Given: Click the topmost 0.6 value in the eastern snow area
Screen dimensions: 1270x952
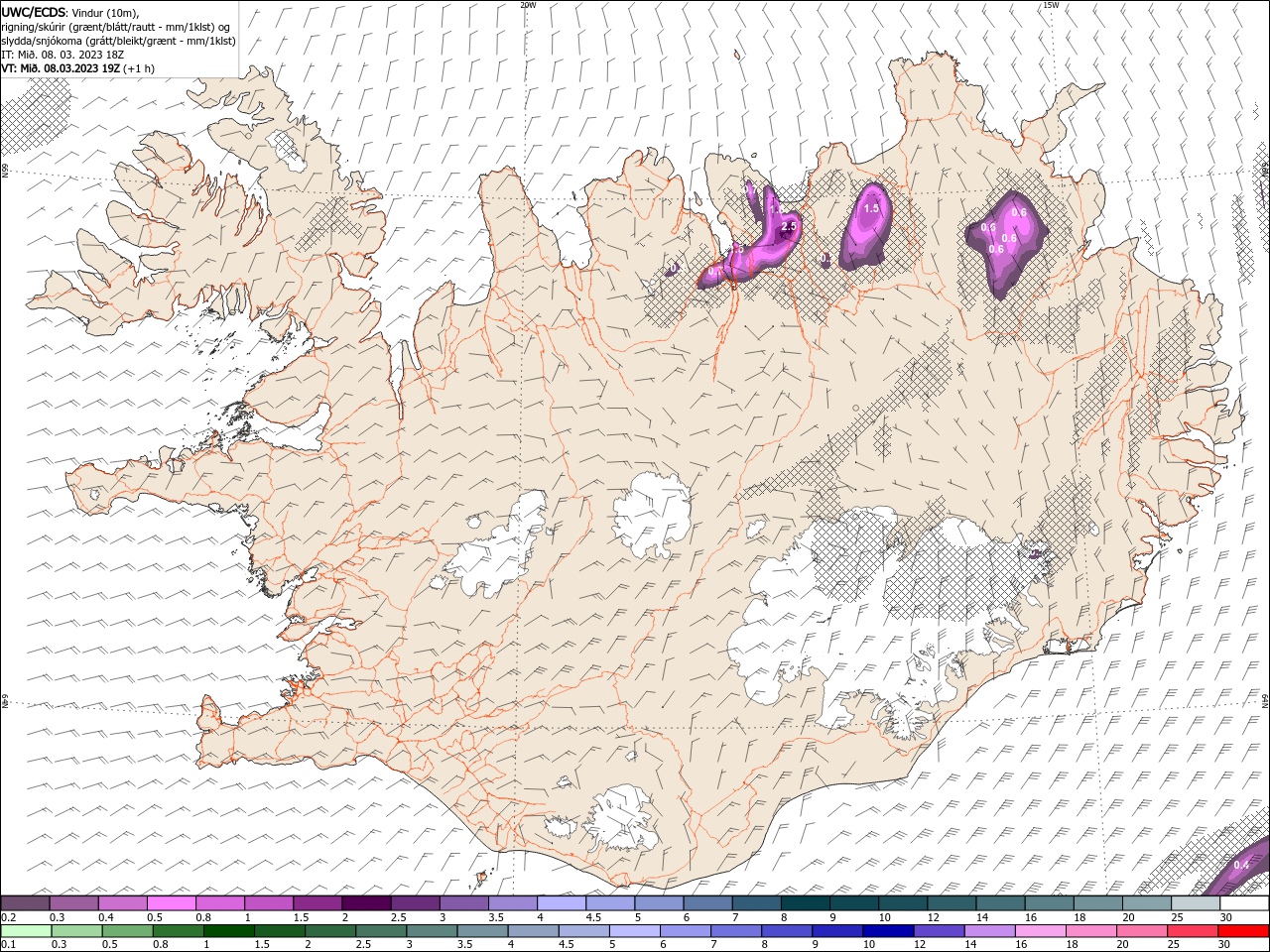Looking at the screenshot, I should tap(1019, 212).
